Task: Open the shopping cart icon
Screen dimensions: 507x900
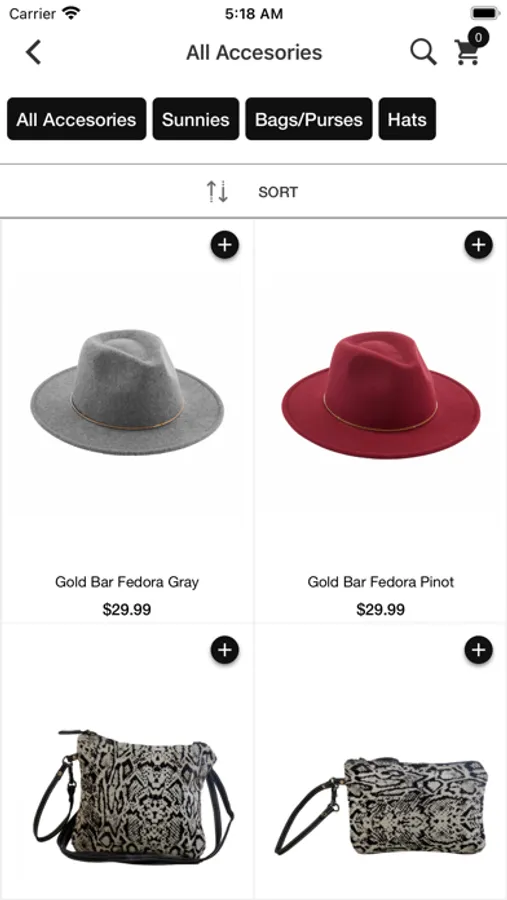Action: coord(466,52)
